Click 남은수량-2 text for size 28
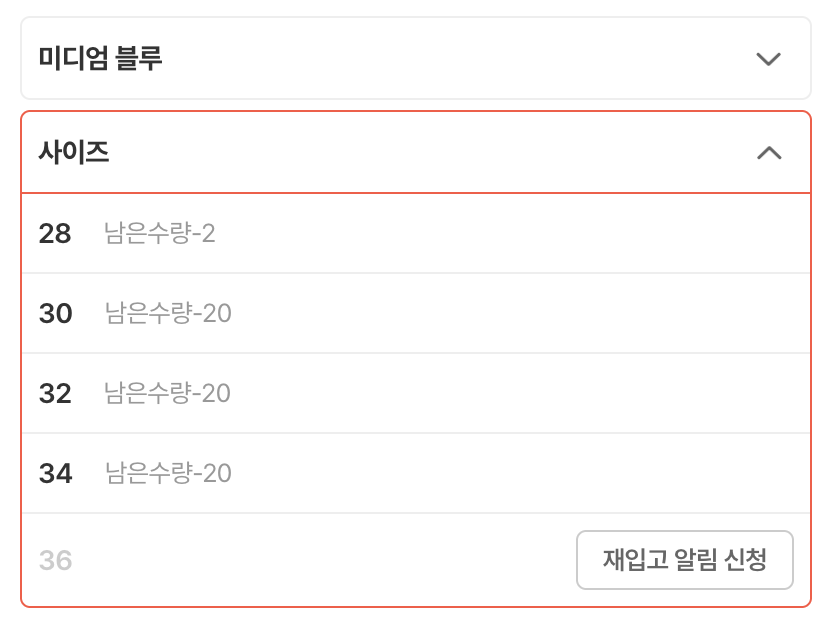This screenshot has width=834, height=624. tap(160, 234)
